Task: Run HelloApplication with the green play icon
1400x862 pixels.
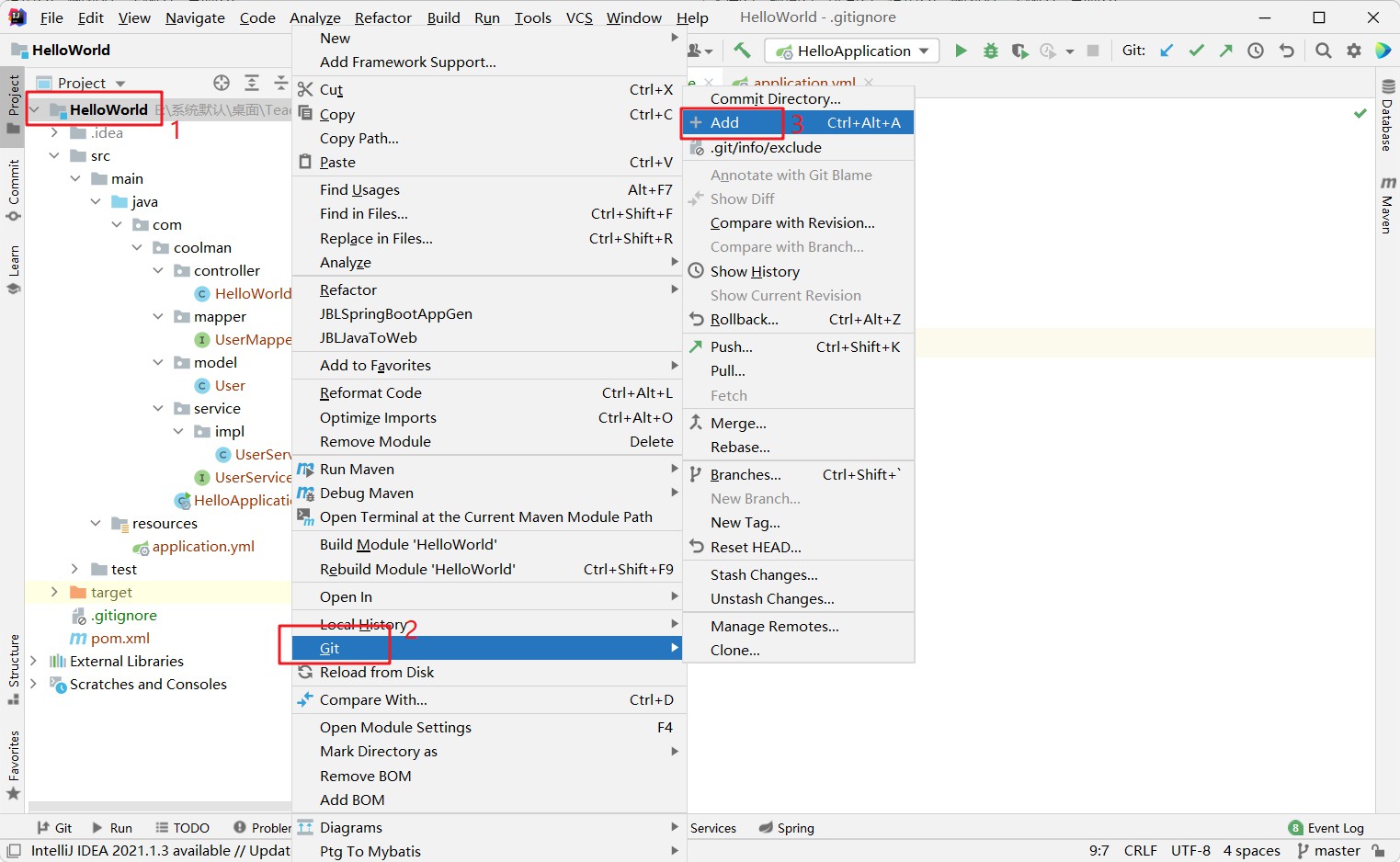Action: click(x=961, y=51)
